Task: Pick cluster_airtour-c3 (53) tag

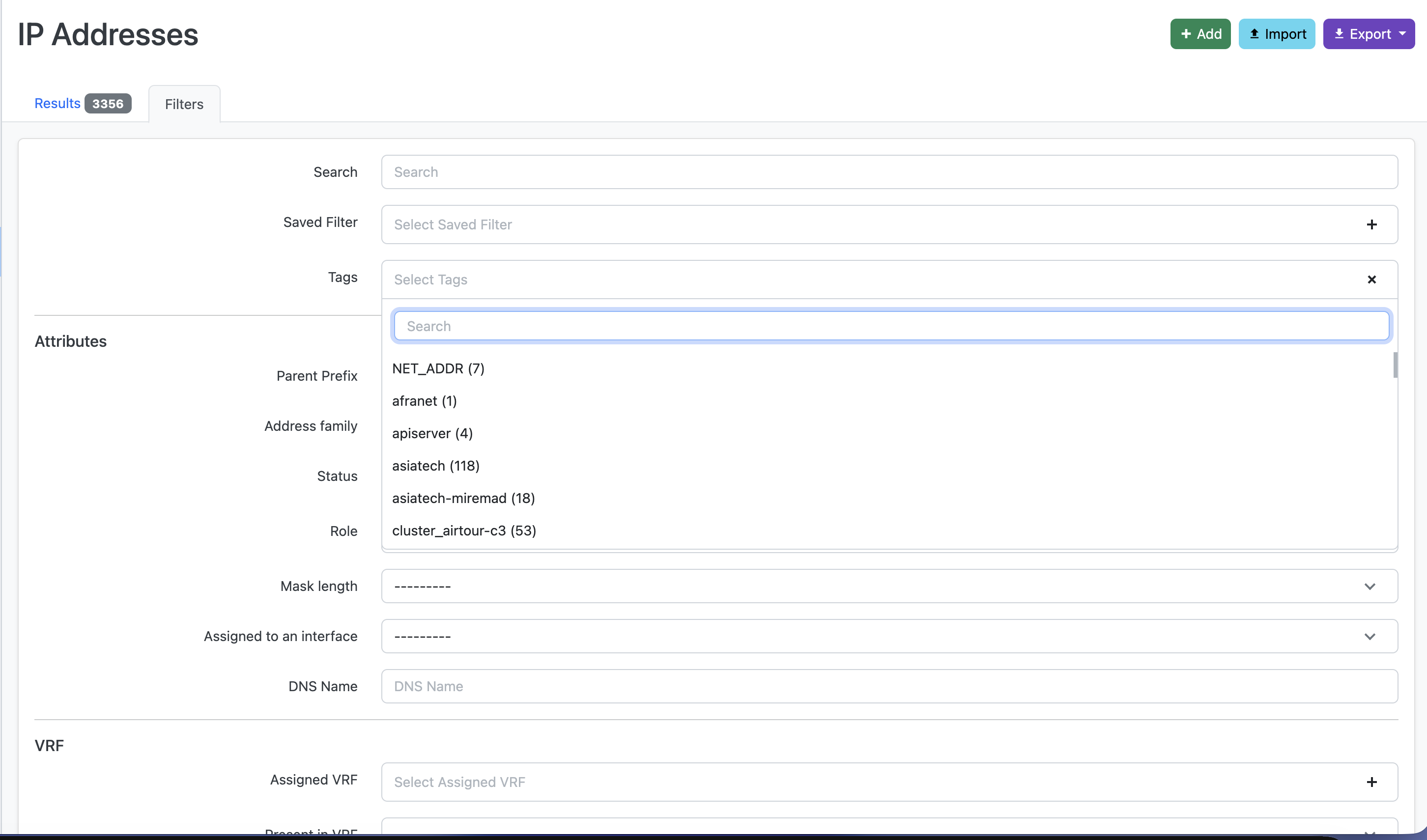Action: (464, 531)
